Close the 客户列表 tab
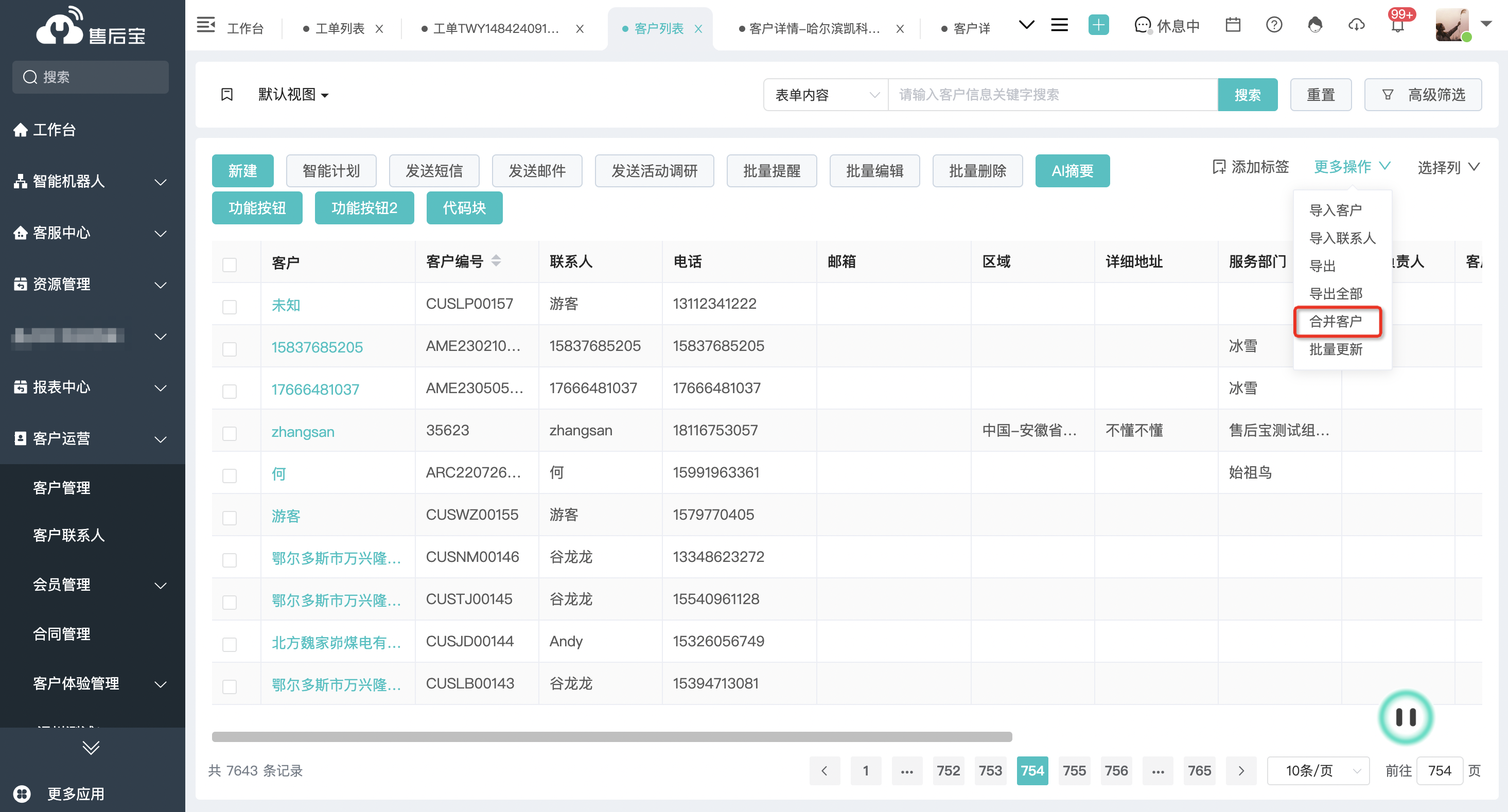 [x=698, y=29]
